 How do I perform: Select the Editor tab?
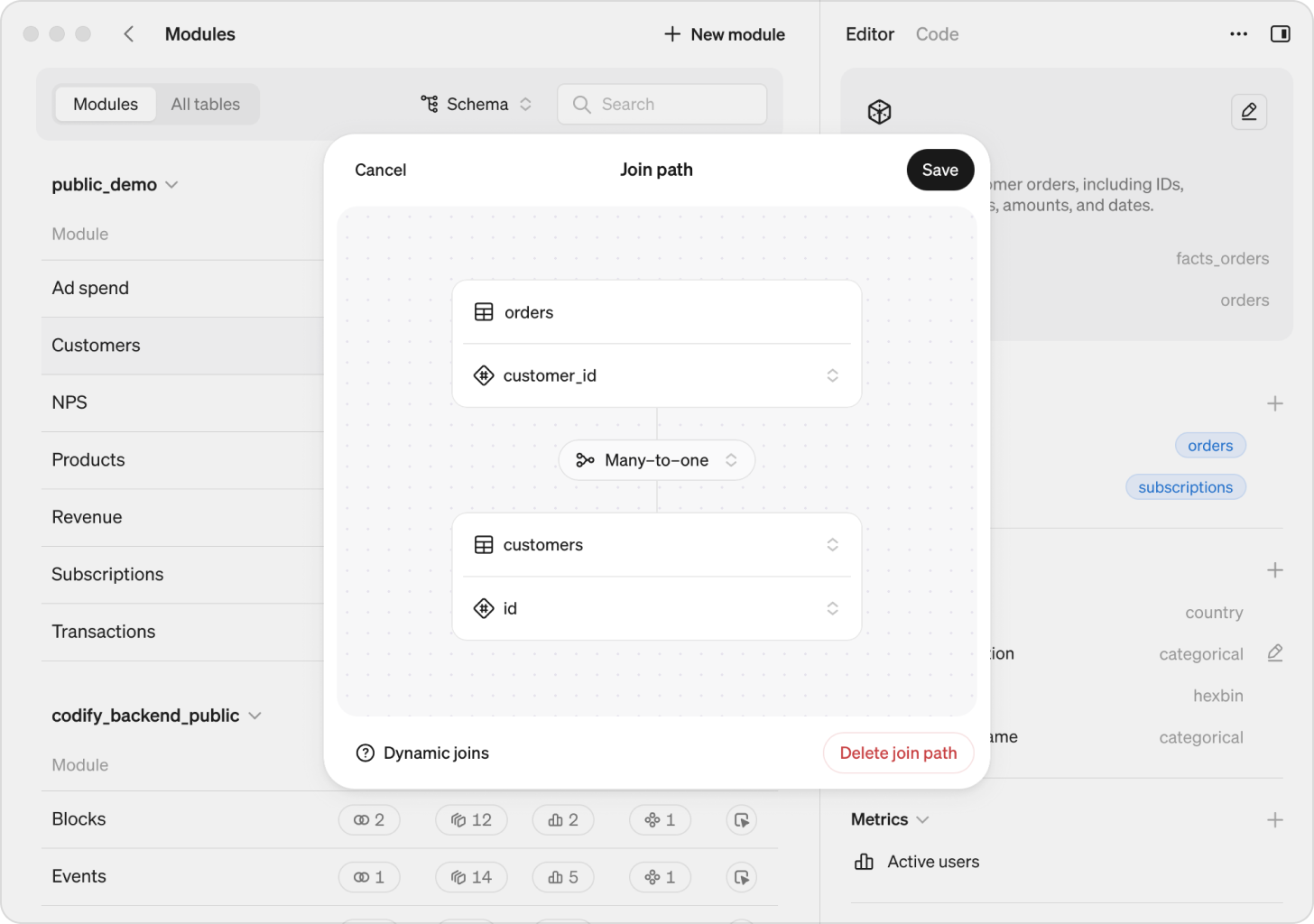pos(869,33)
